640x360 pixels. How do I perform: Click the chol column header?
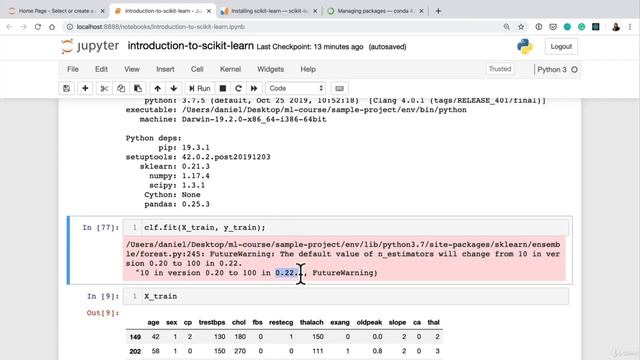click(x=238, y=322)
